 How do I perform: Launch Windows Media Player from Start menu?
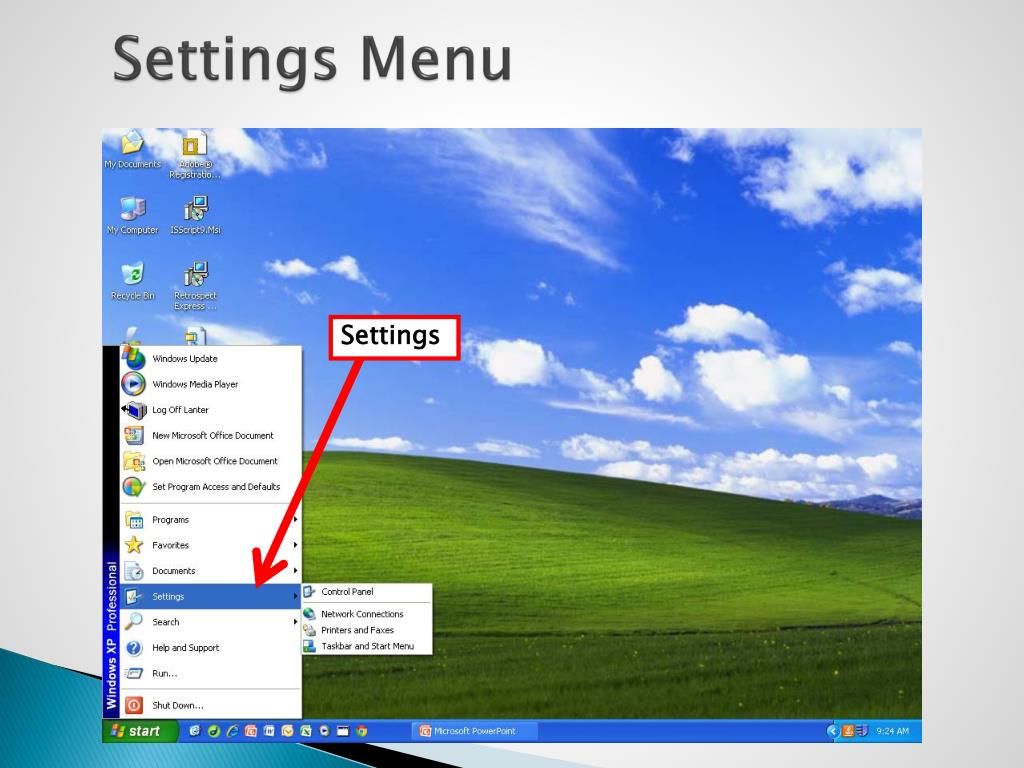point(210,384)
